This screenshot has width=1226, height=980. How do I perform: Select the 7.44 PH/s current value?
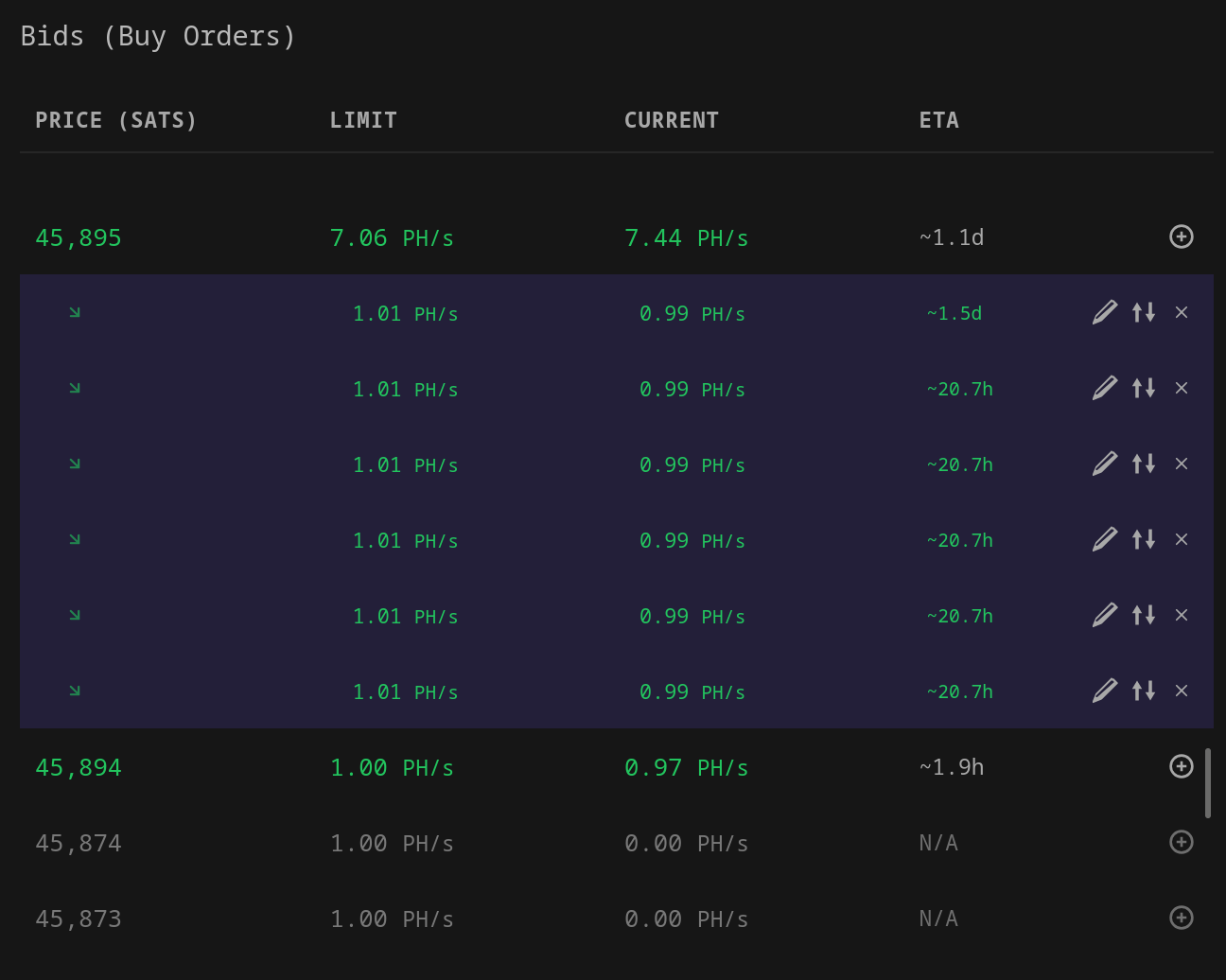[x=688, y=237]
